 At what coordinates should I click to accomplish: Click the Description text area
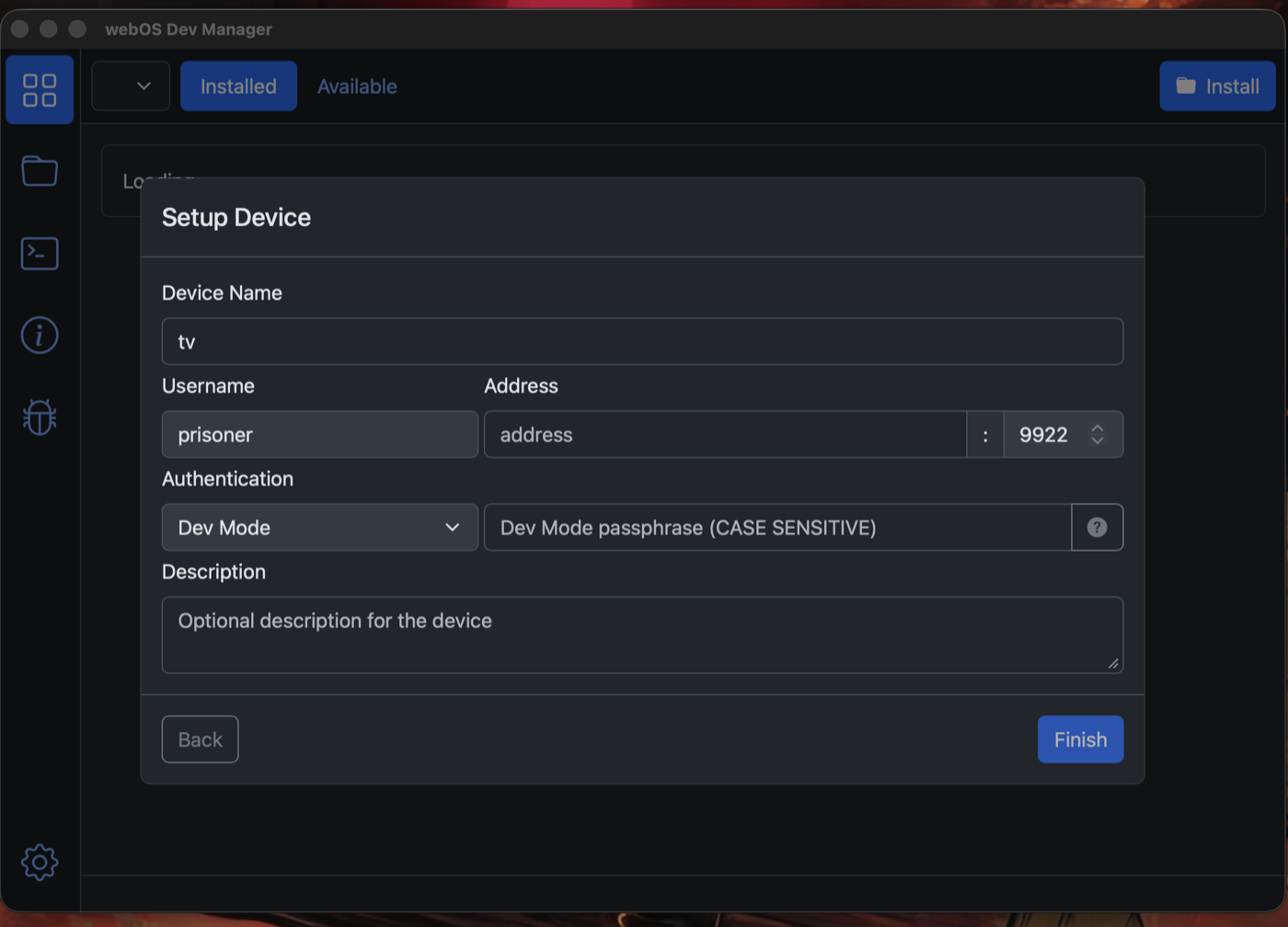click(642, 635)
